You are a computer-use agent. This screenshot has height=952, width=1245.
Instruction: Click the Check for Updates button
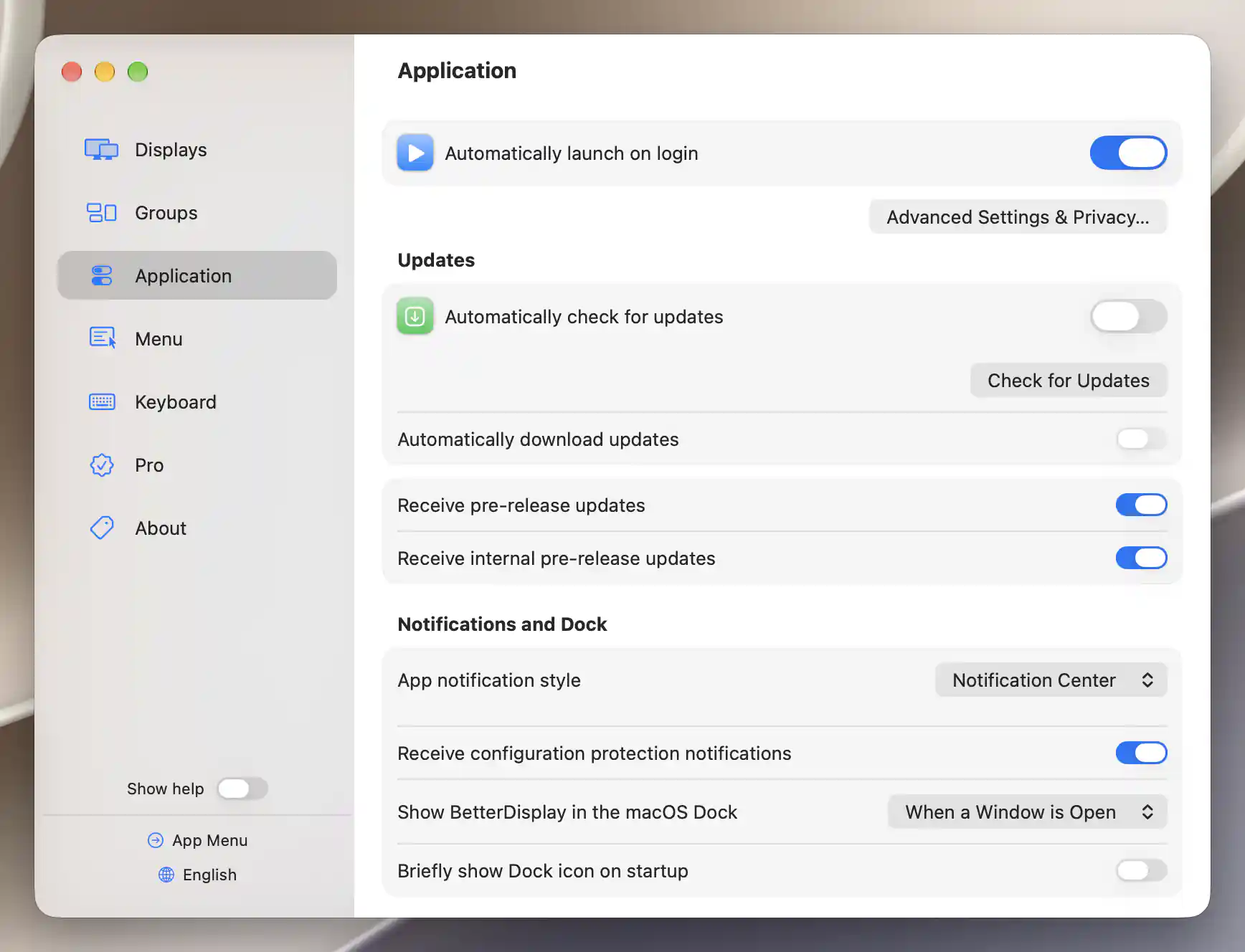click(x=1069, y=380)
